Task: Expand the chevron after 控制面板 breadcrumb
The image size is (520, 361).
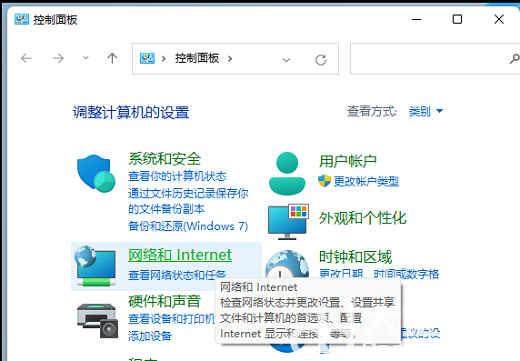Action: (x=230, y=59)
